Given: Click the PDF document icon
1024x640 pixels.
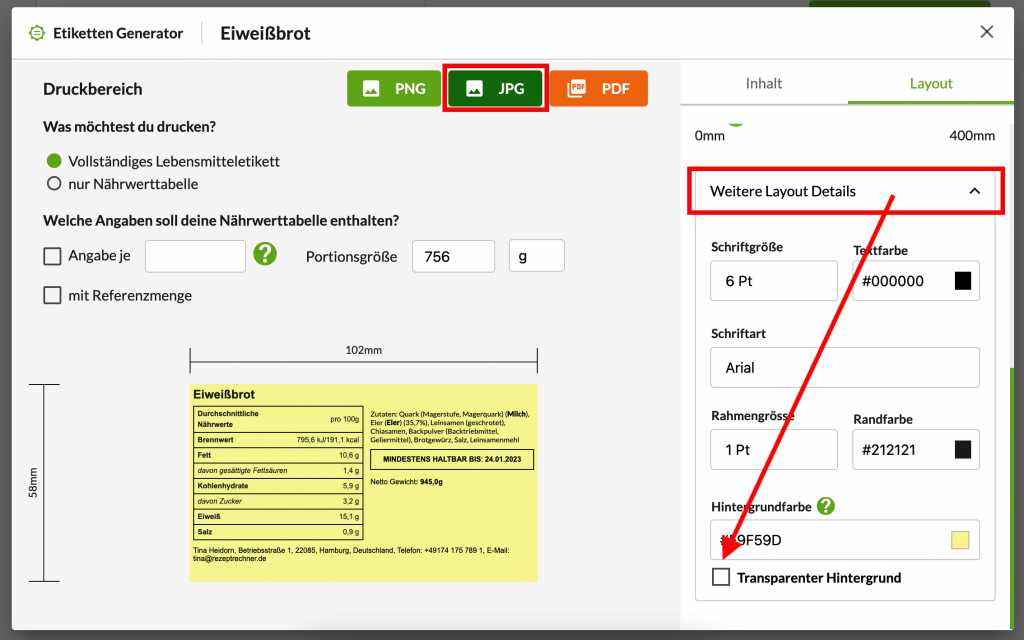Looking at the screenshot, I should tap(577, 88).
